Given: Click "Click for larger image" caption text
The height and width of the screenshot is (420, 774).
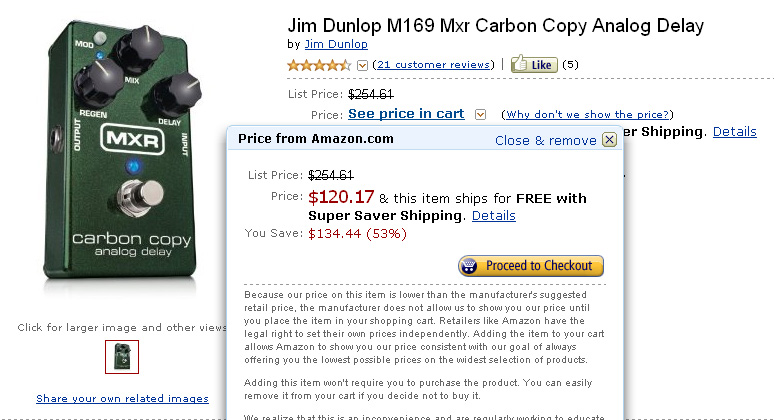Looking at the screenshot, I should coord(122,327).
